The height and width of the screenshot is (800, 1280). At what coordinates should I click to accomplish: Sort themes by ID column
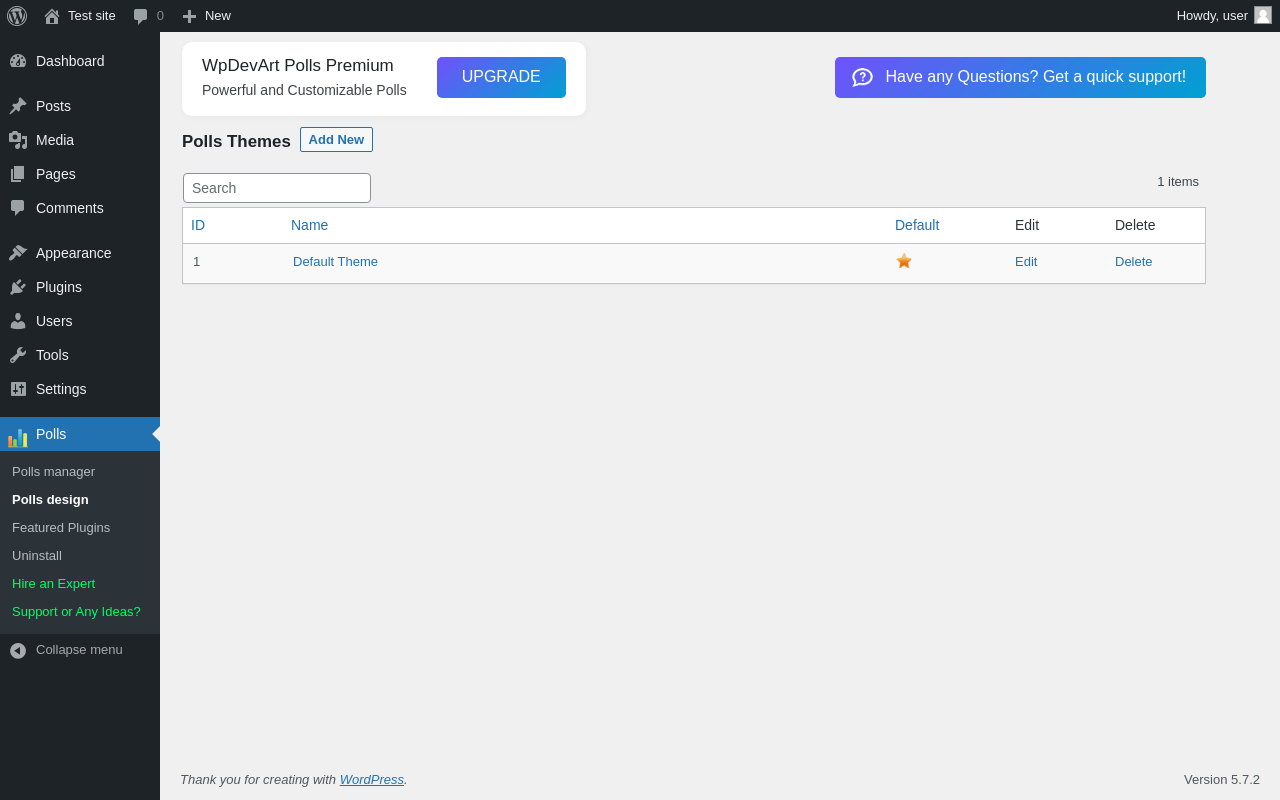pyautogui.click(x=198, y=225)
